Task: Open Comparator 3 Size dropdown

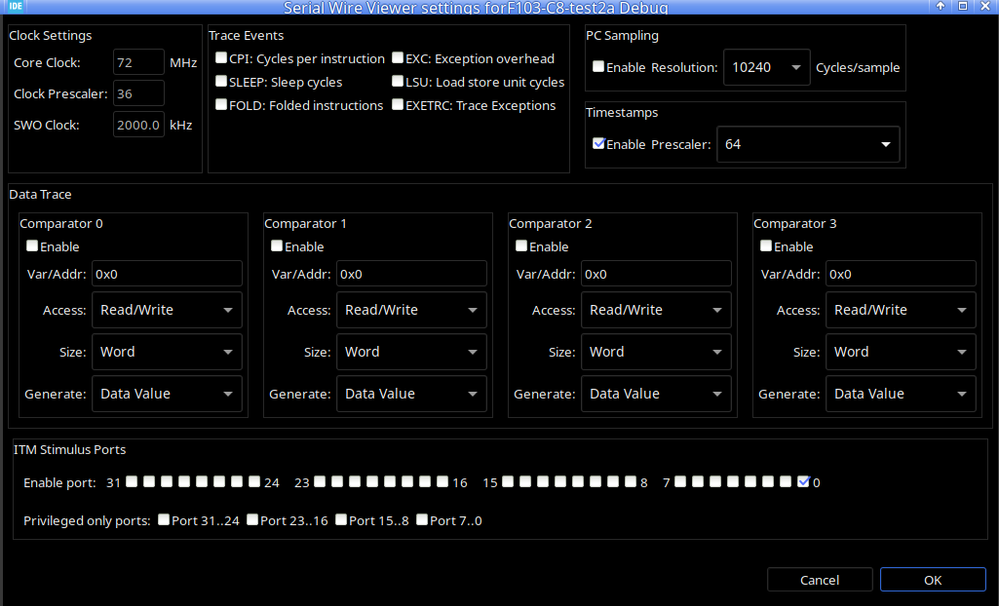Action: click(901, 352)
